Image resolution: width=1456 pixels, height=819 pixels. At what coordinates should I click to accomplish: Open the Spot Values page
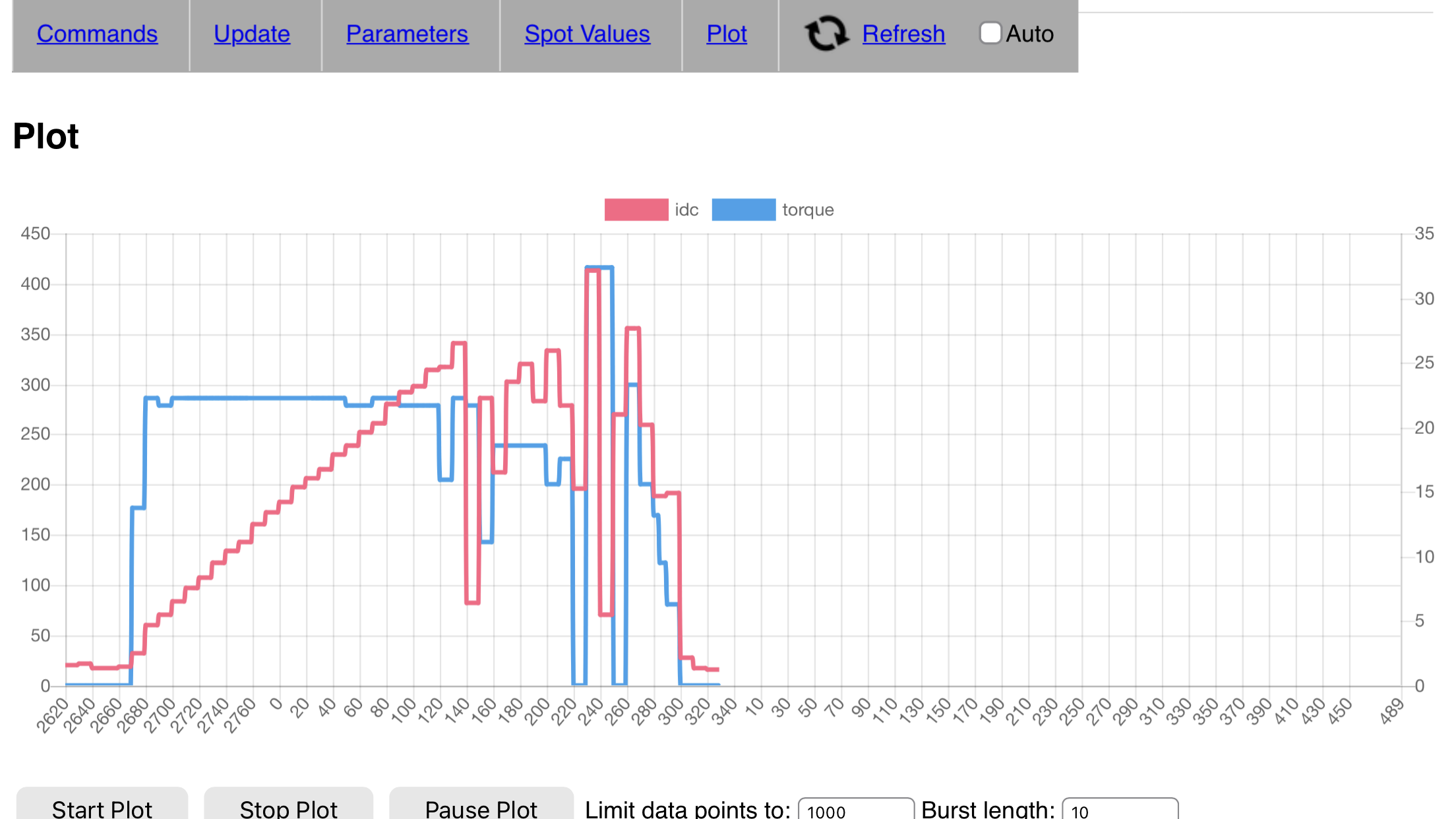(587, 34)
